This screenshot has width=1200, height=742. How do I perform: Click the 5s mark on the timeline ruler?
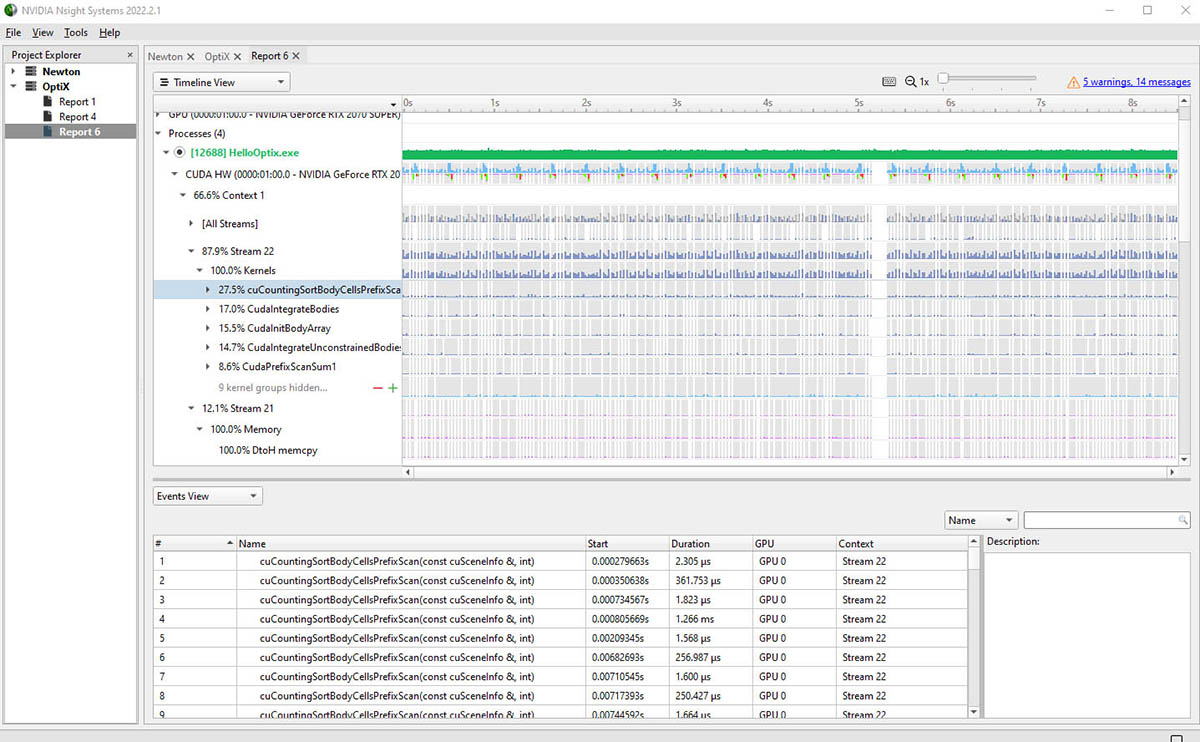click(x=858, y=103)
